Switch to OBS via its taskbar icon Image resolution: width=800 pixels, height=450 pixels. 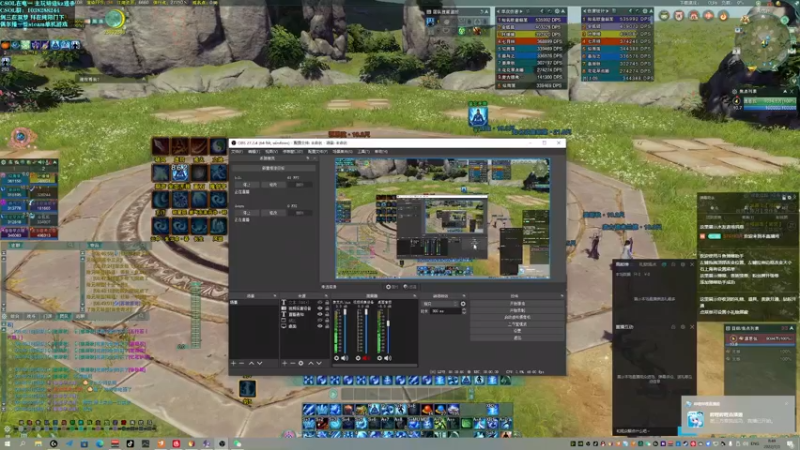pyautogui.click(x=222, y=444)
